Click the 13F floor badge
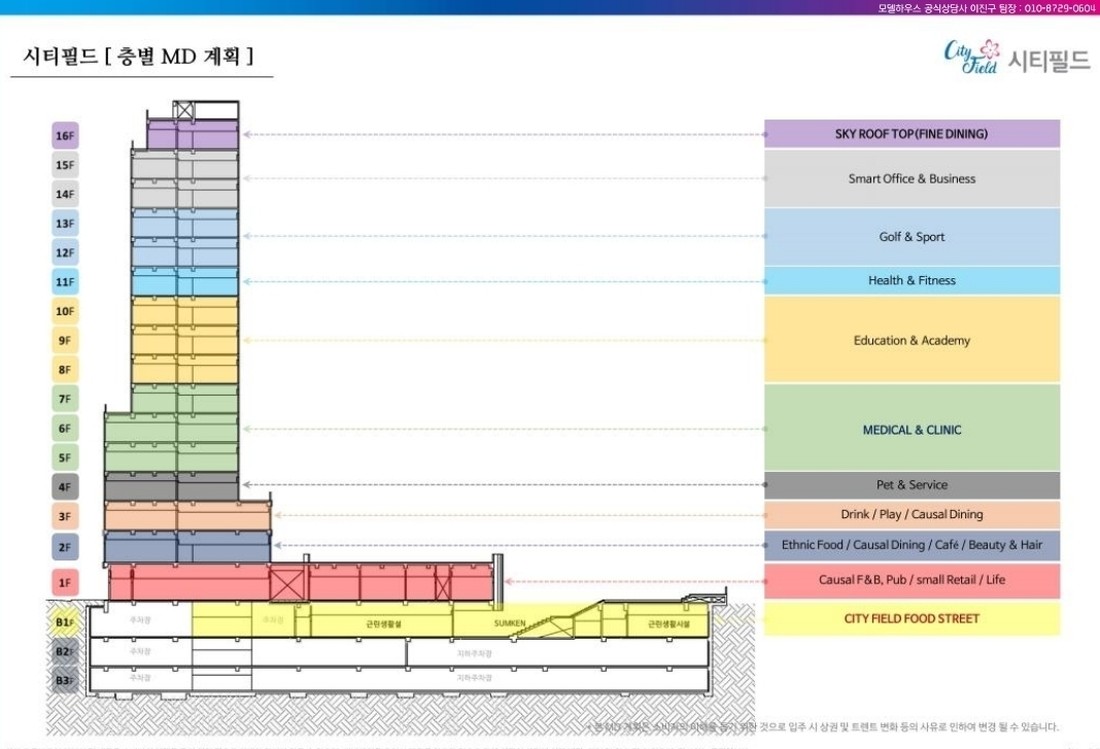1100x749 pixels. (x=65, y=224)
